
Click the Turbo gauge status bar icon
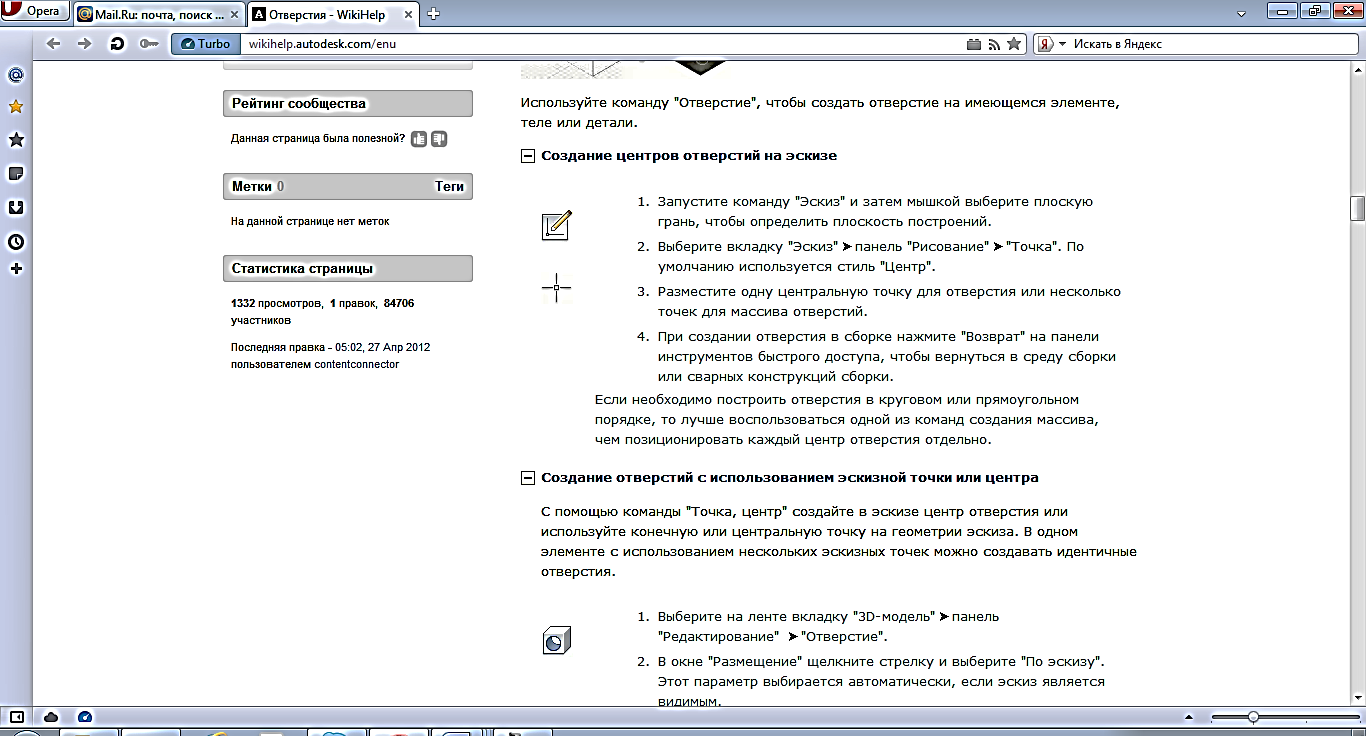pyautogui.click(x=84, y=717)
